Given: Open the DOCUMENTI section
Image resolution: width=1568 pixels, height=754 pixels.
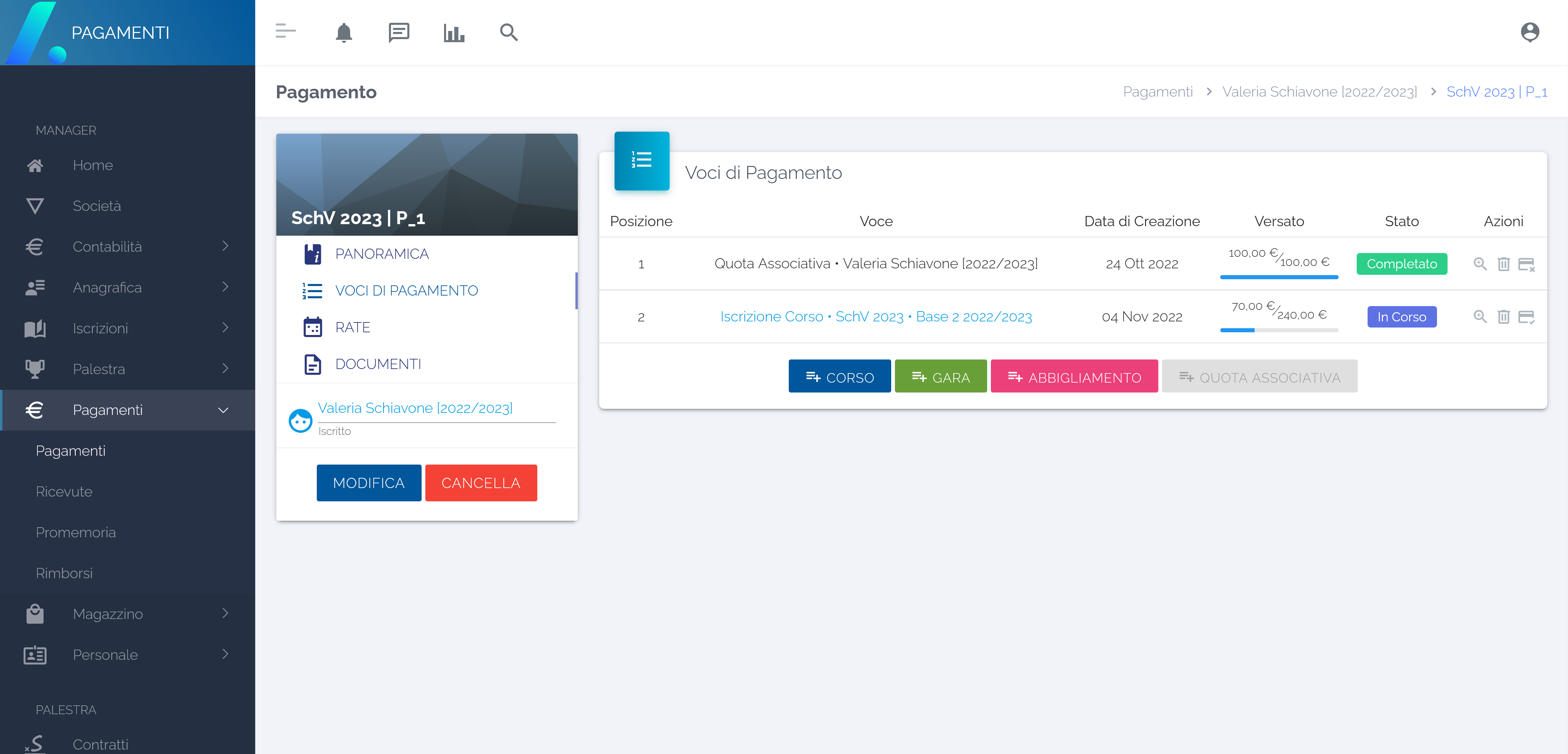Looking at the screenshot, I should pyautogui.click(x=377, y=364).
